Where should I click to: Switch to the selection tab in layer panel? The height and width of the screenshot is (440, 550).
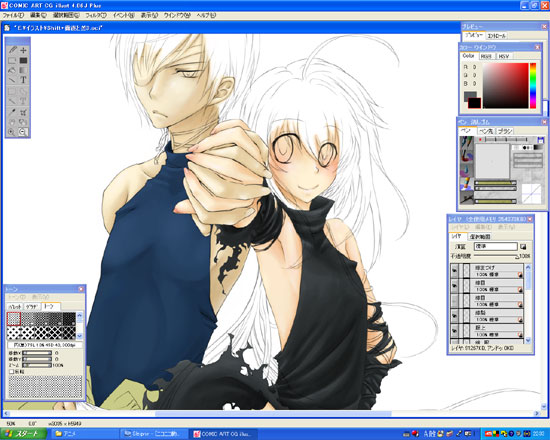point(480,236)
